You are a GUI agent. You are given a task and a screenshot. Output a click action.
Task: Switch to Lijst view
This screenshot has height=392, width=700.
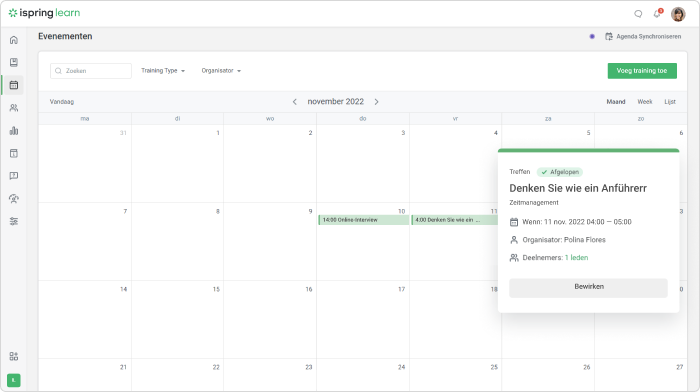670,102
